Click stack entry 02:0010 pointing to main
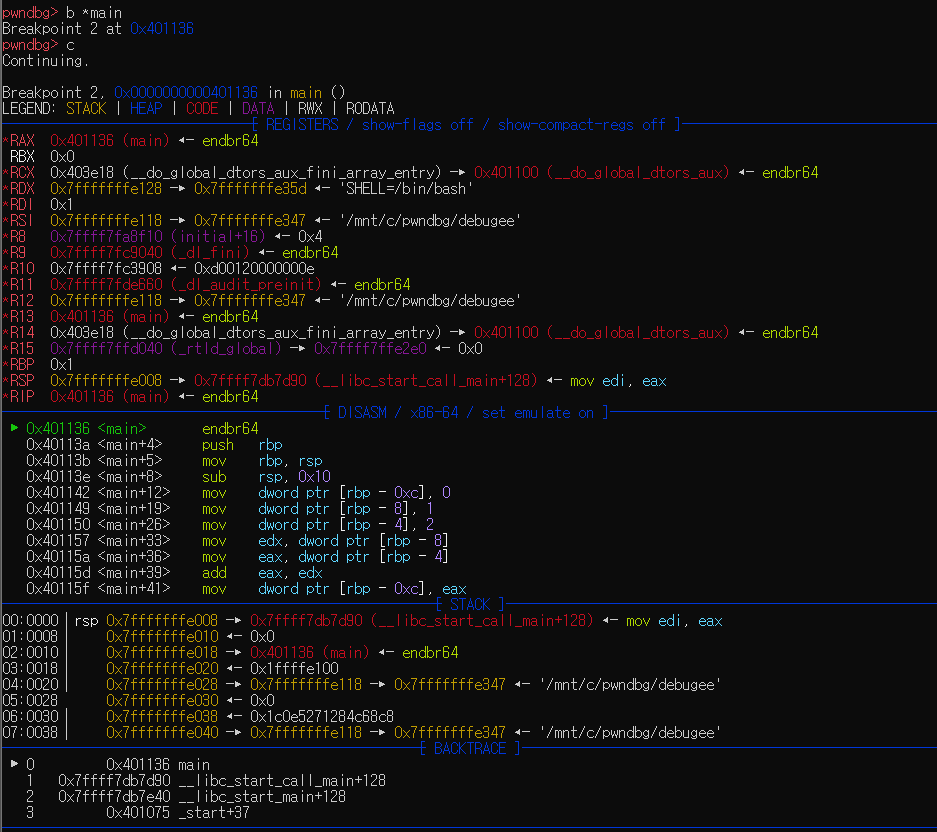937x832 pixels. [230, 653]
